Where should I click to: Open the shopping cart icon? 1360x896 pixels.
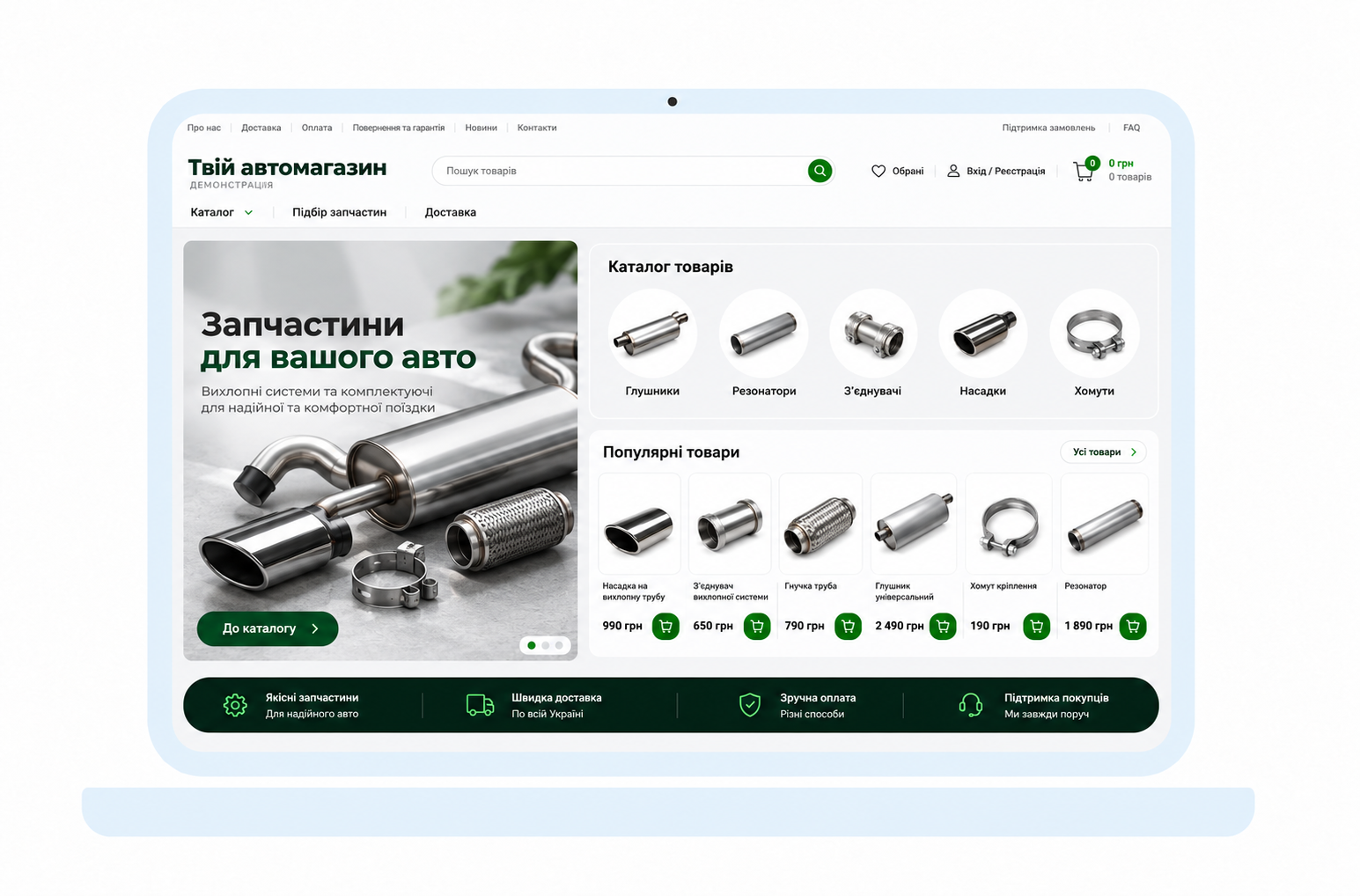tap(1084, 171)
